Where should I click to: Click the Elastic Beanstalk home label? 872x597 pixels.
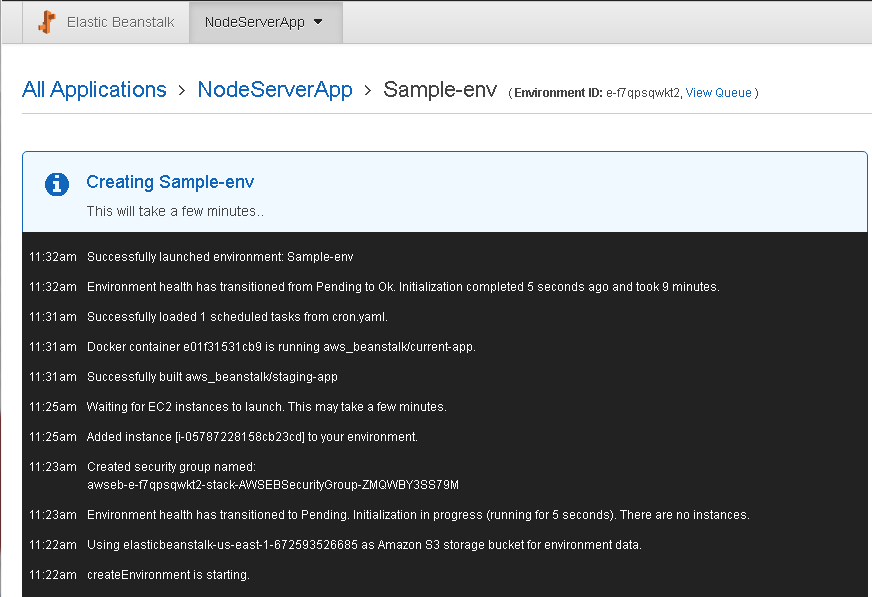pos(121,22)
